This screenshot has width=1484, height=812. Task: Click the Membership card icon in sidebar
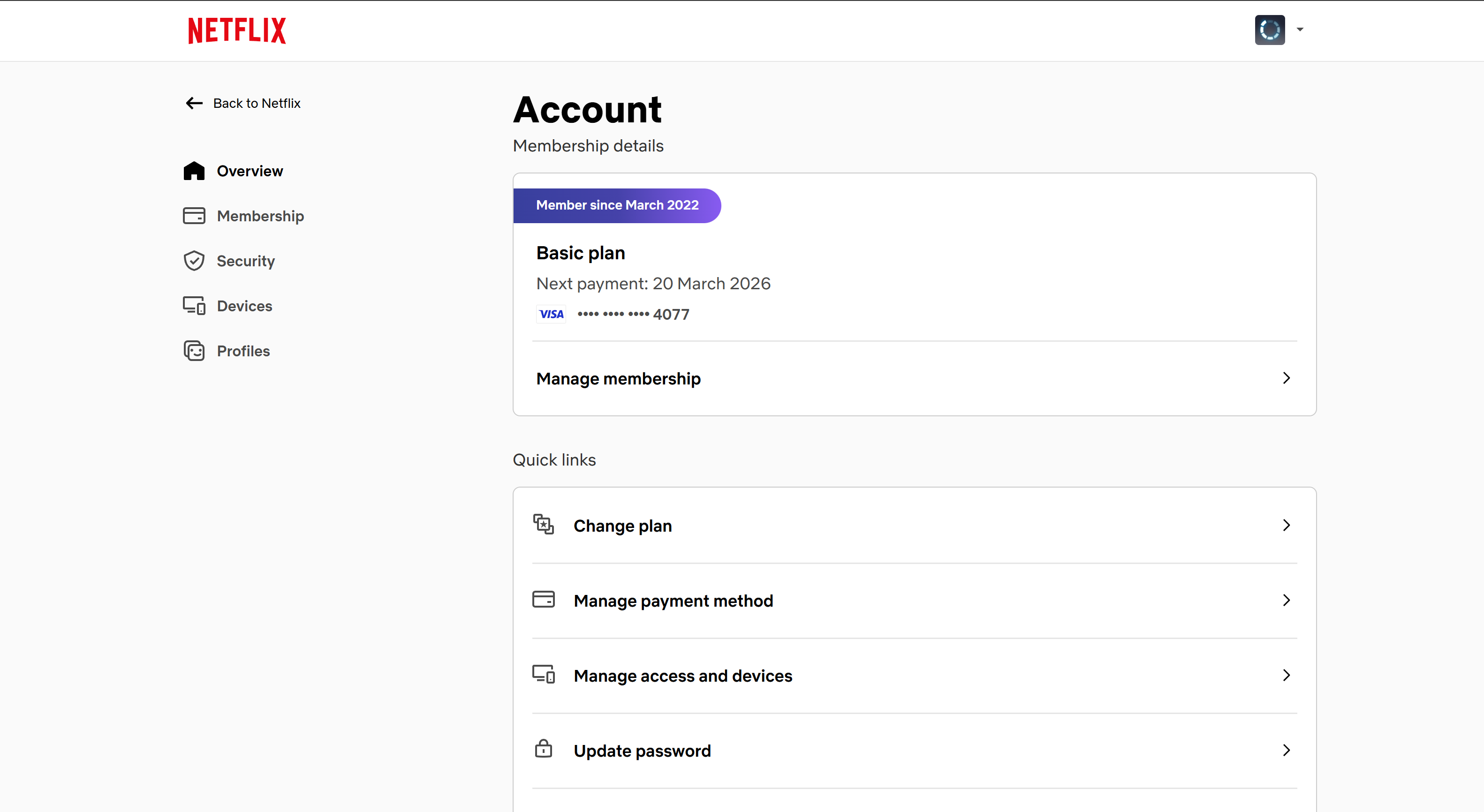pos(194,216)
